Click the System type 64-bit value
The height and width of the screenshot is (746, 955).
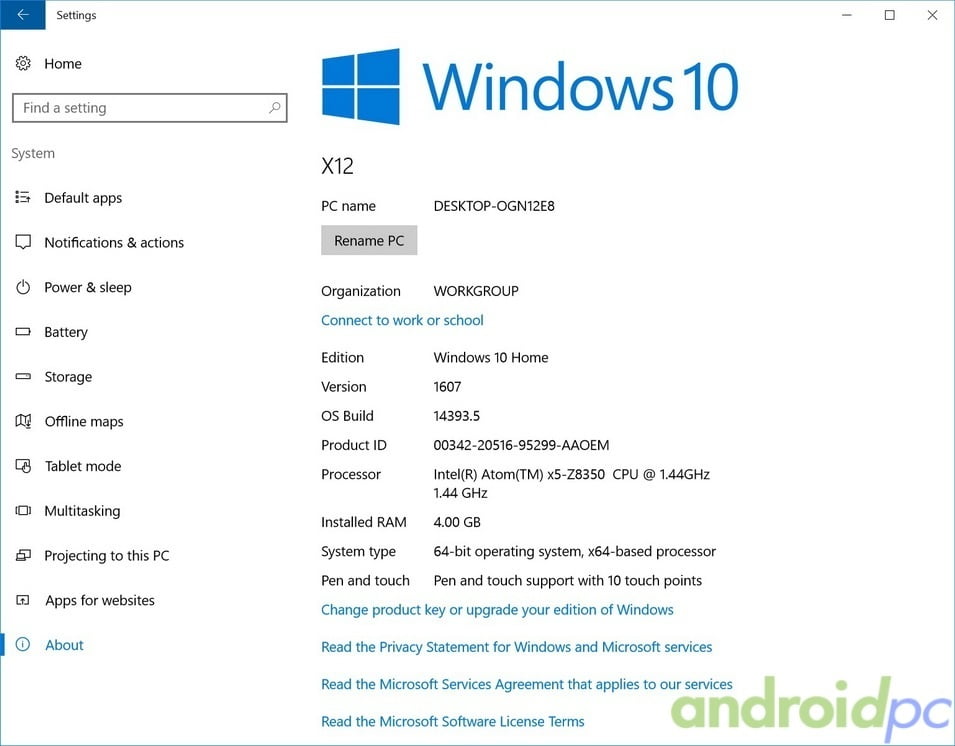coord(575,552)
